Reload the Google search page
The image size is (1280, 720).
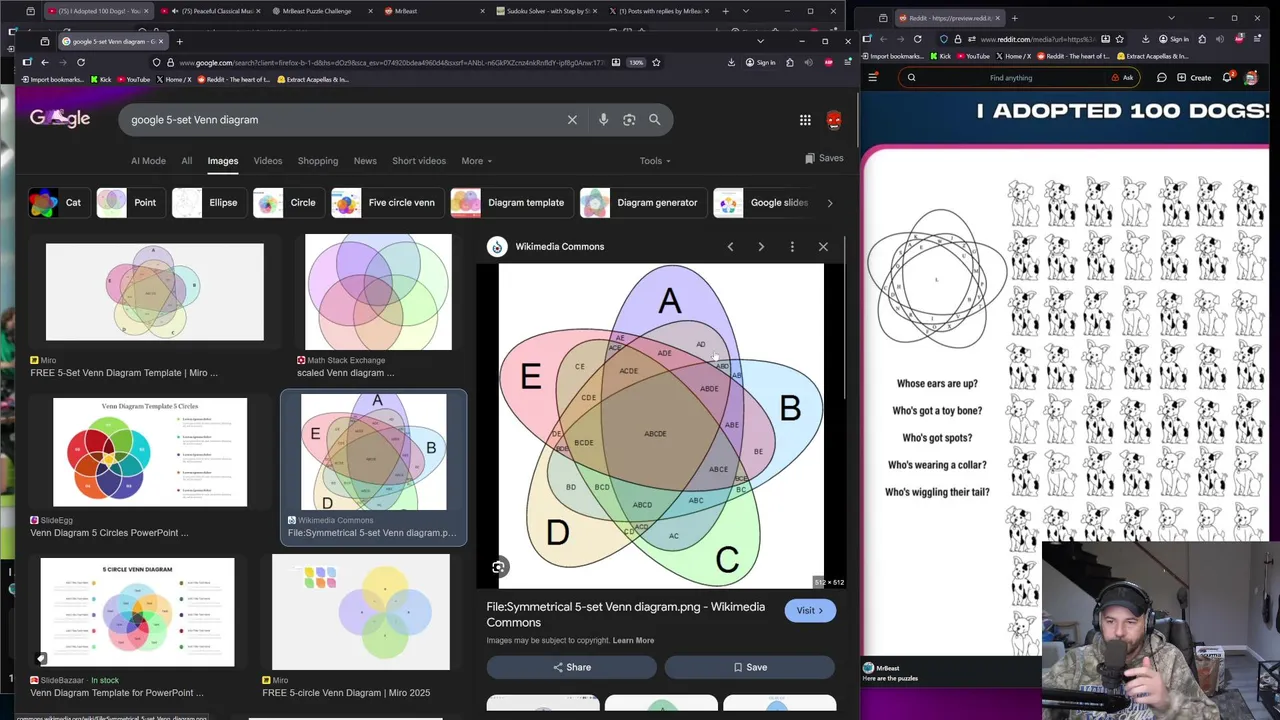81,62
